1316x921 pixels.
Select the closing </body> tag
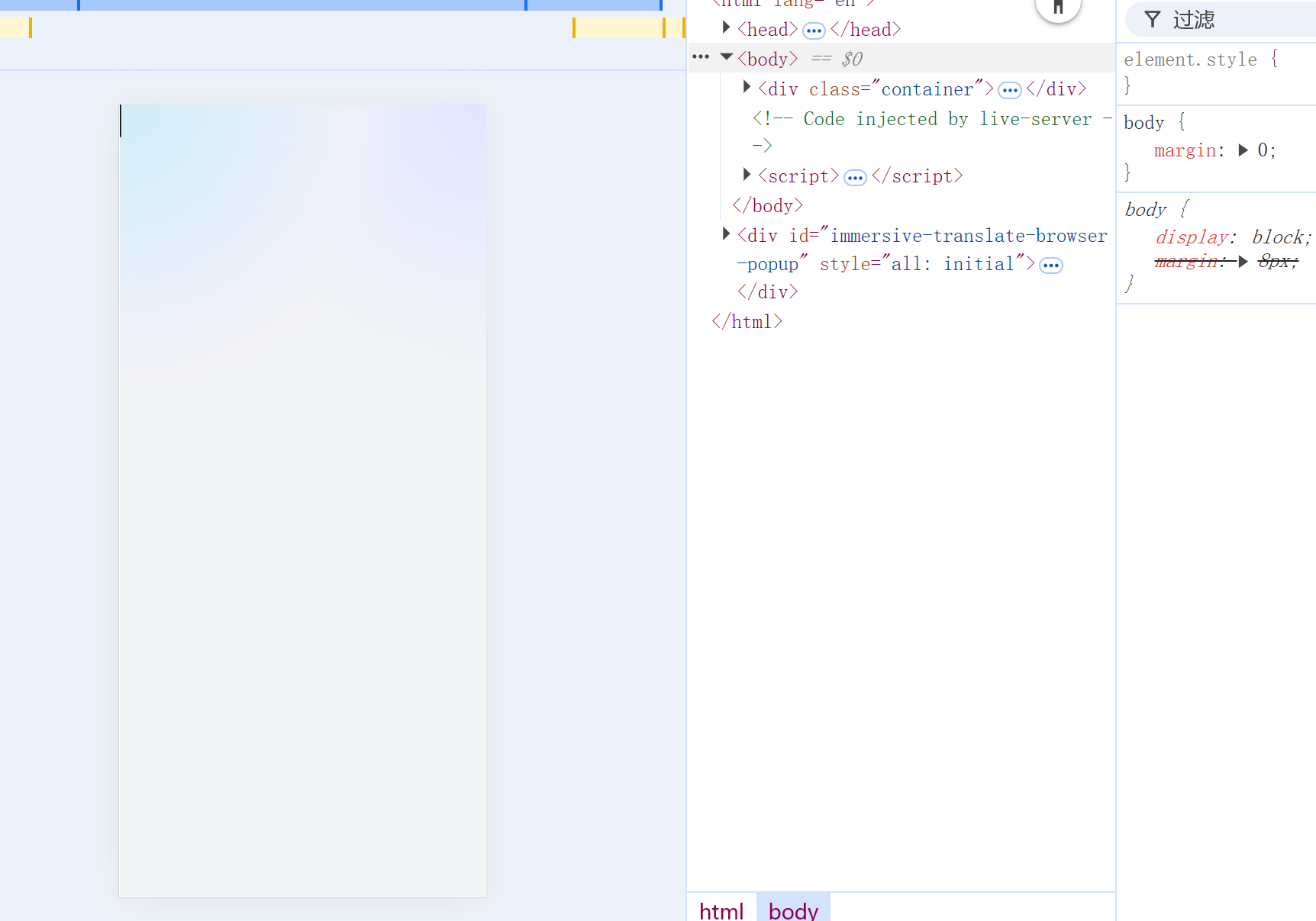768,205
